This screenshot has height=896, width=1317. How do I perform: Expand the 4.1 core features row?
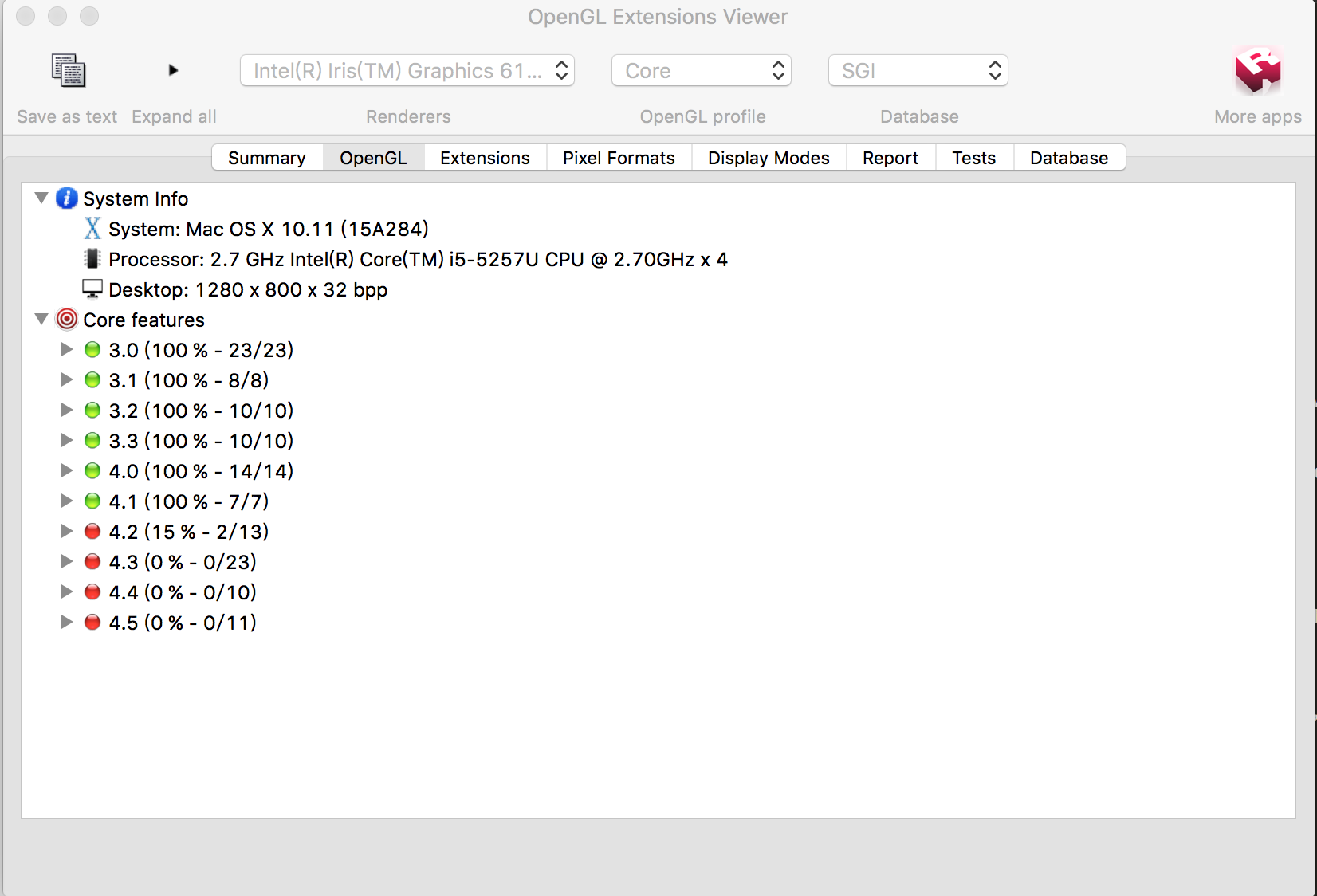67,501
